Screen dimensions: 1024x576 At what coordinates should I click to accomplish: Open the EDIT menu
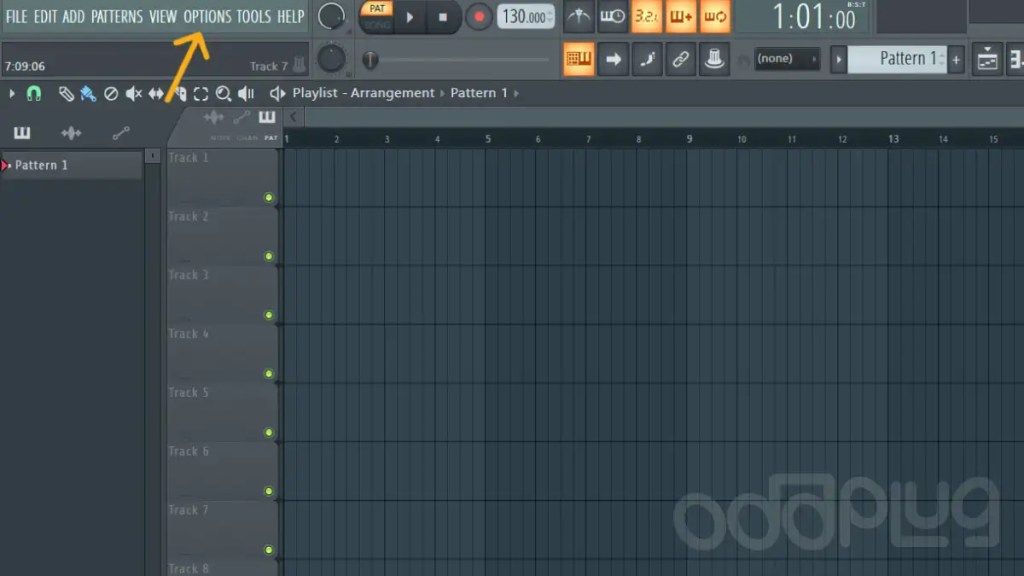[46, 16]
